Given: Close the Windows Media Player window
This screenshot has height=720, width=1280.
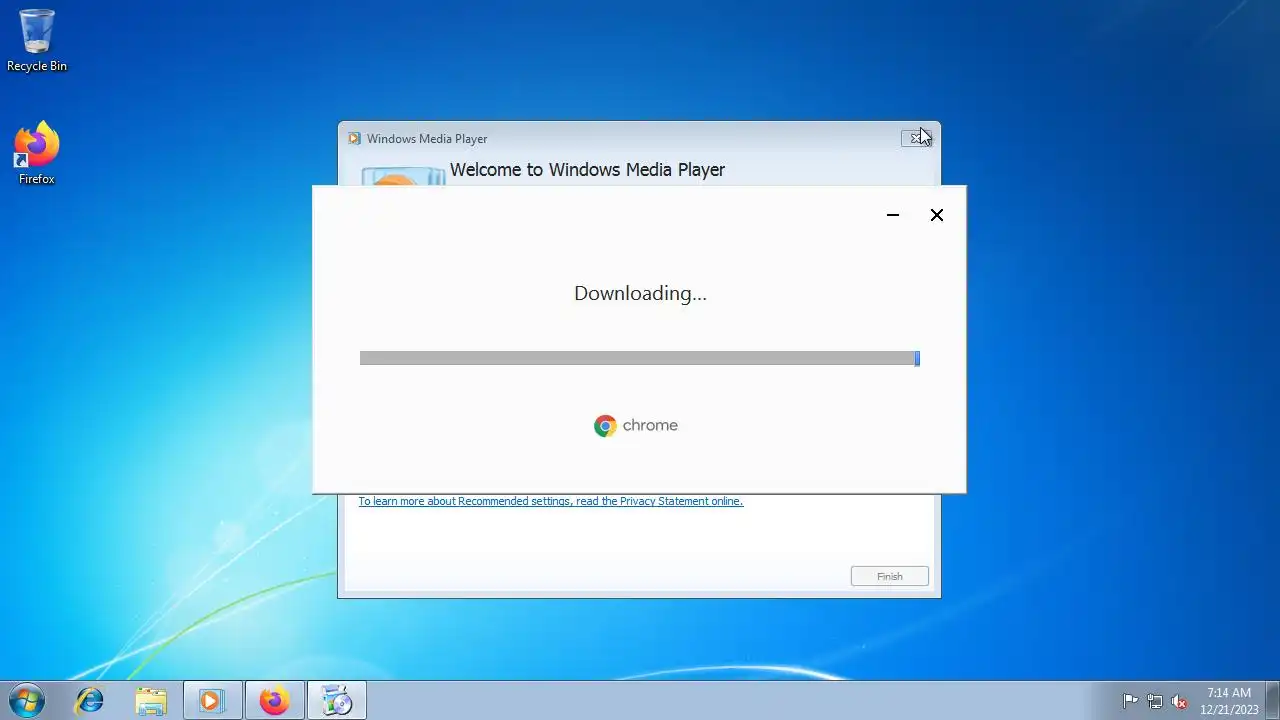Looking at the screenshot, I should click(x=916, y=138).
